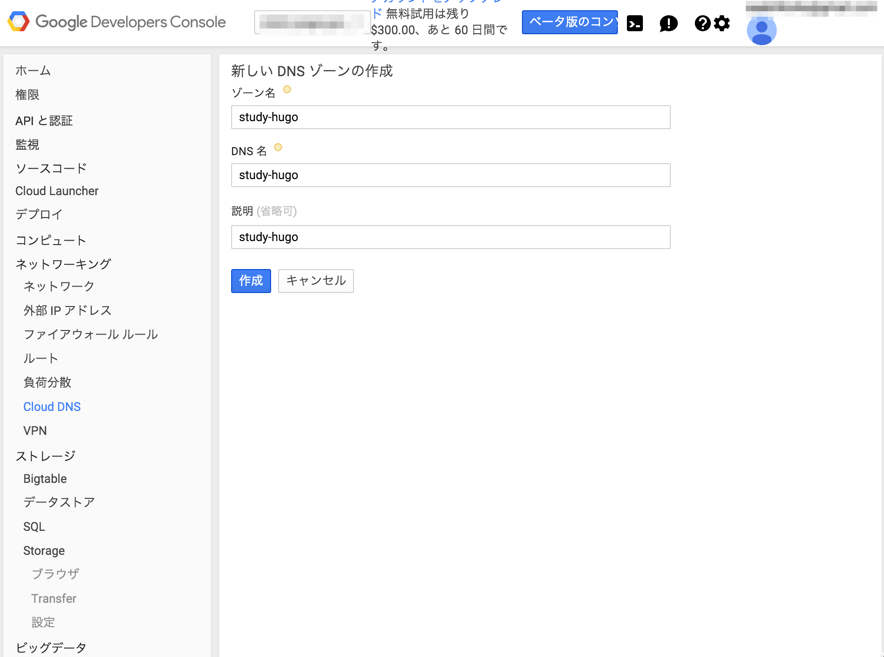Viewport: 884px width, 657px height.
Task: Open the notifications alert icon
Action: click(x=669, y=24)
